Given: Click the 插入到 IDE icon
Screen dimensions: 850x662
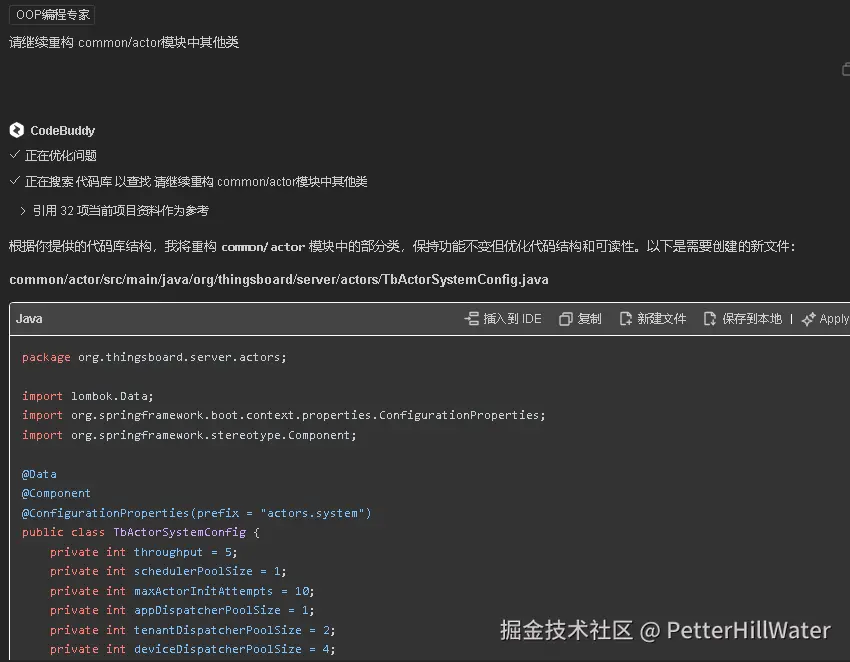Looking at the screenshot, I should [x=472, y=318].
